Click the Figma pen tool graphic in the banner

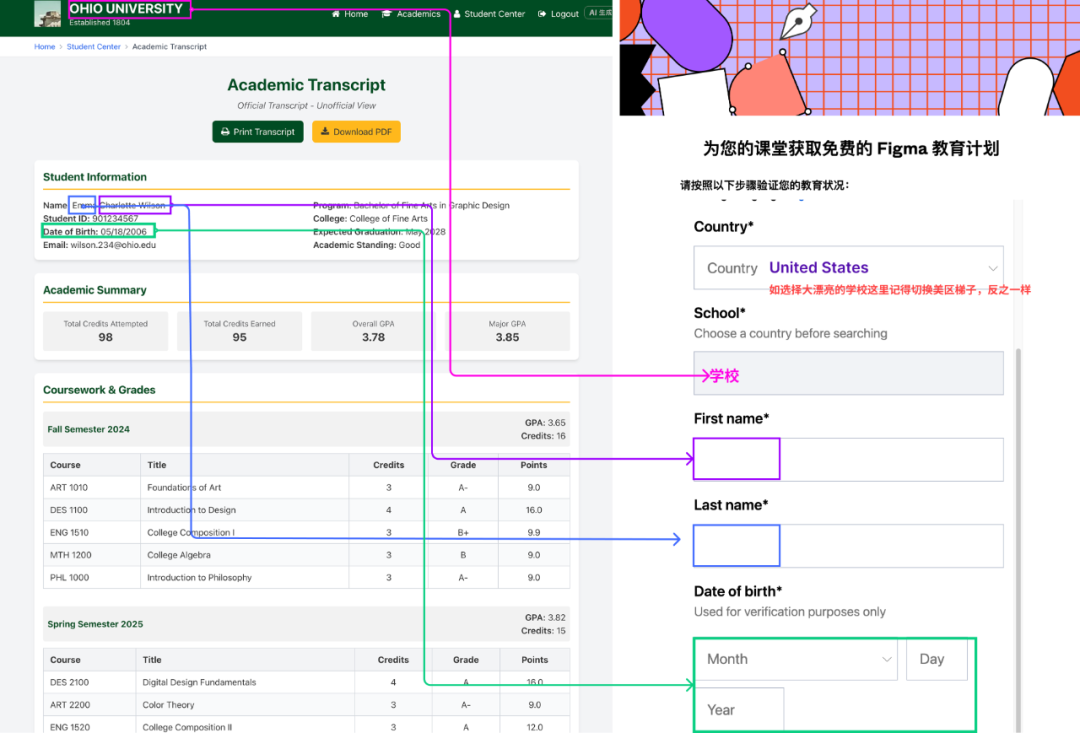coord(798,21)
